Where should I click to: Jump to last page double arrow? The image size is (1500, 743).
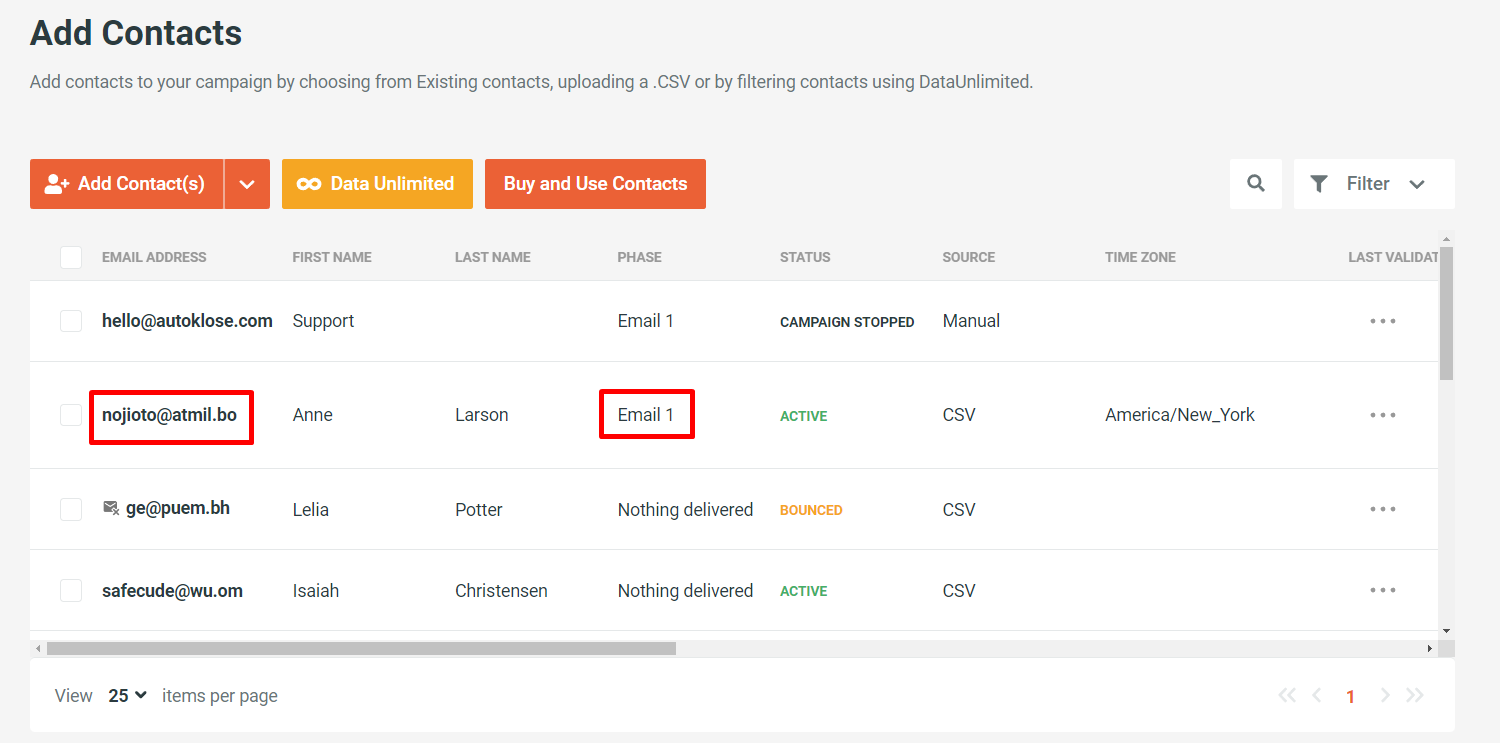(1415, 696)
